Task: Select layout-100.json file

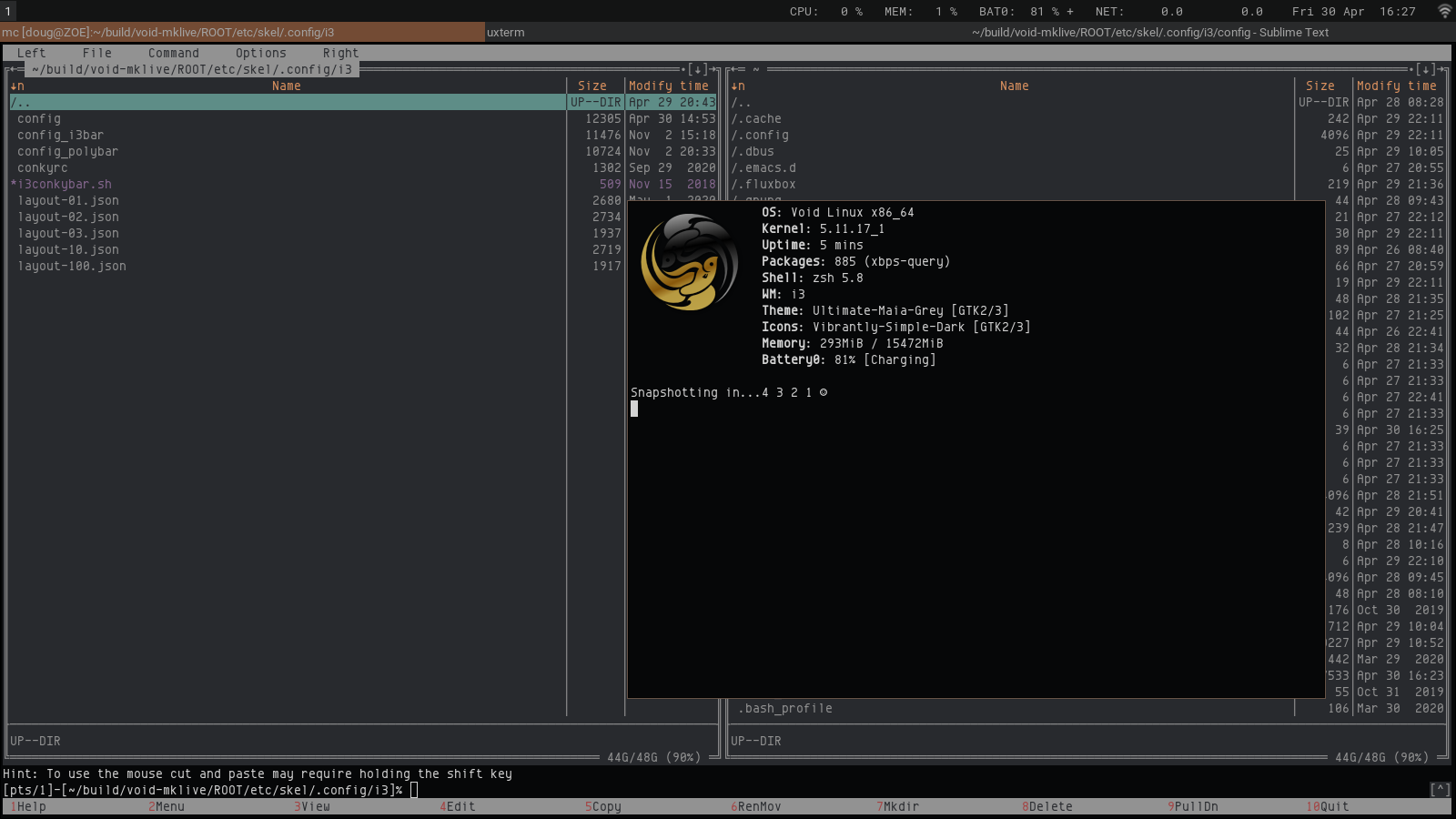Action: click(71, 266)
